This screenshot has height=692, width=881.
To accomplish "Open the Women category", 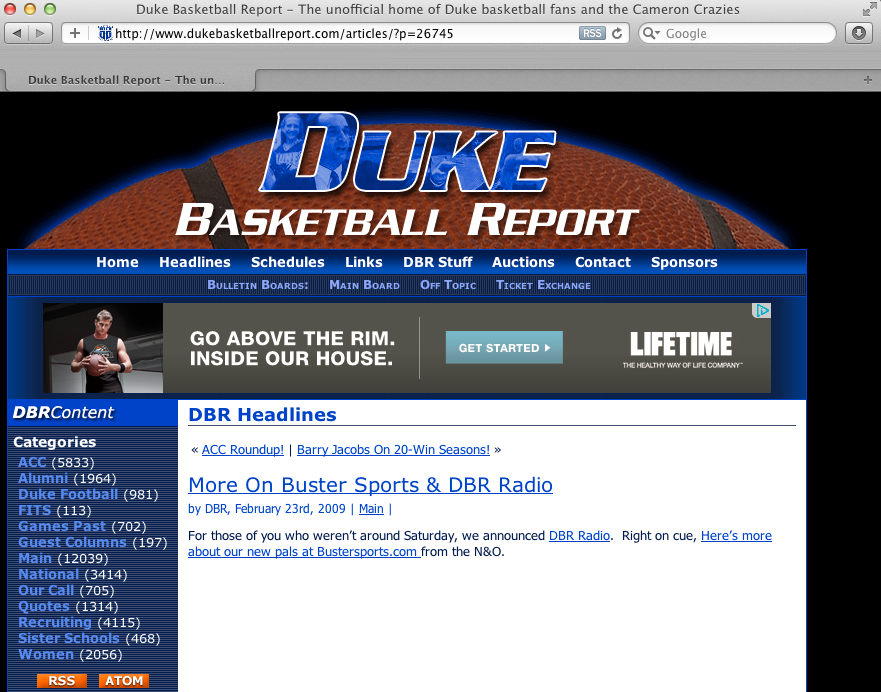I will [46, 655].
